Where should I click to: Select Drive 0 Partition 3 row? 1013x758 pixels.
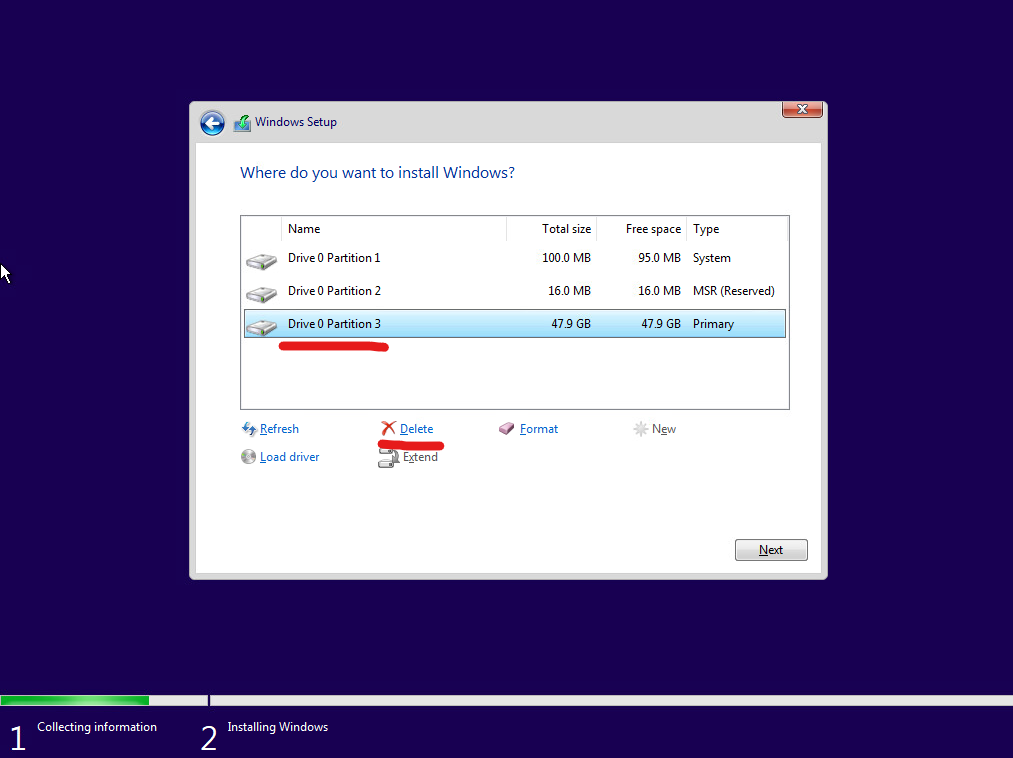(515, 324)
